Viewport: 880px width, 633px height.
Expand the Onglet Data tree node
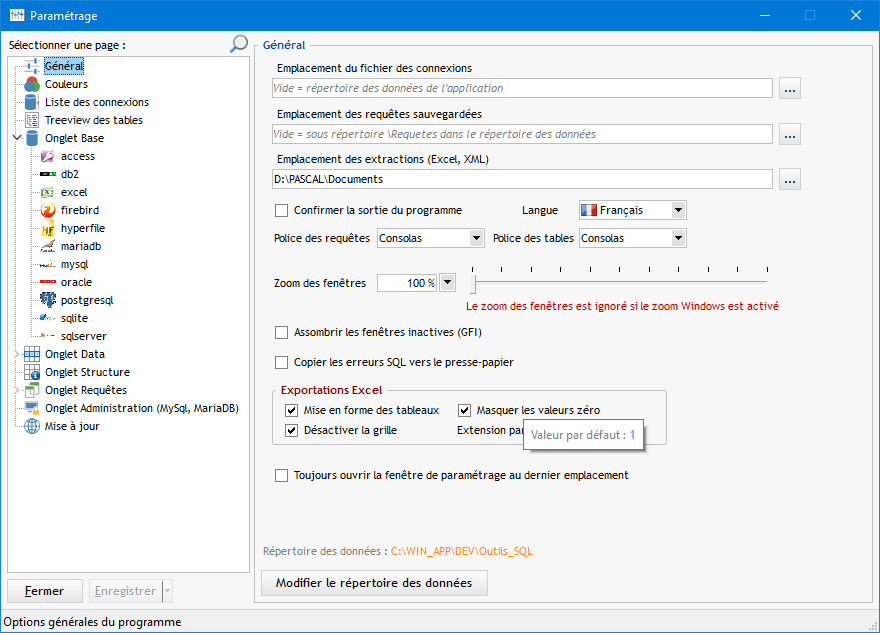17,354
